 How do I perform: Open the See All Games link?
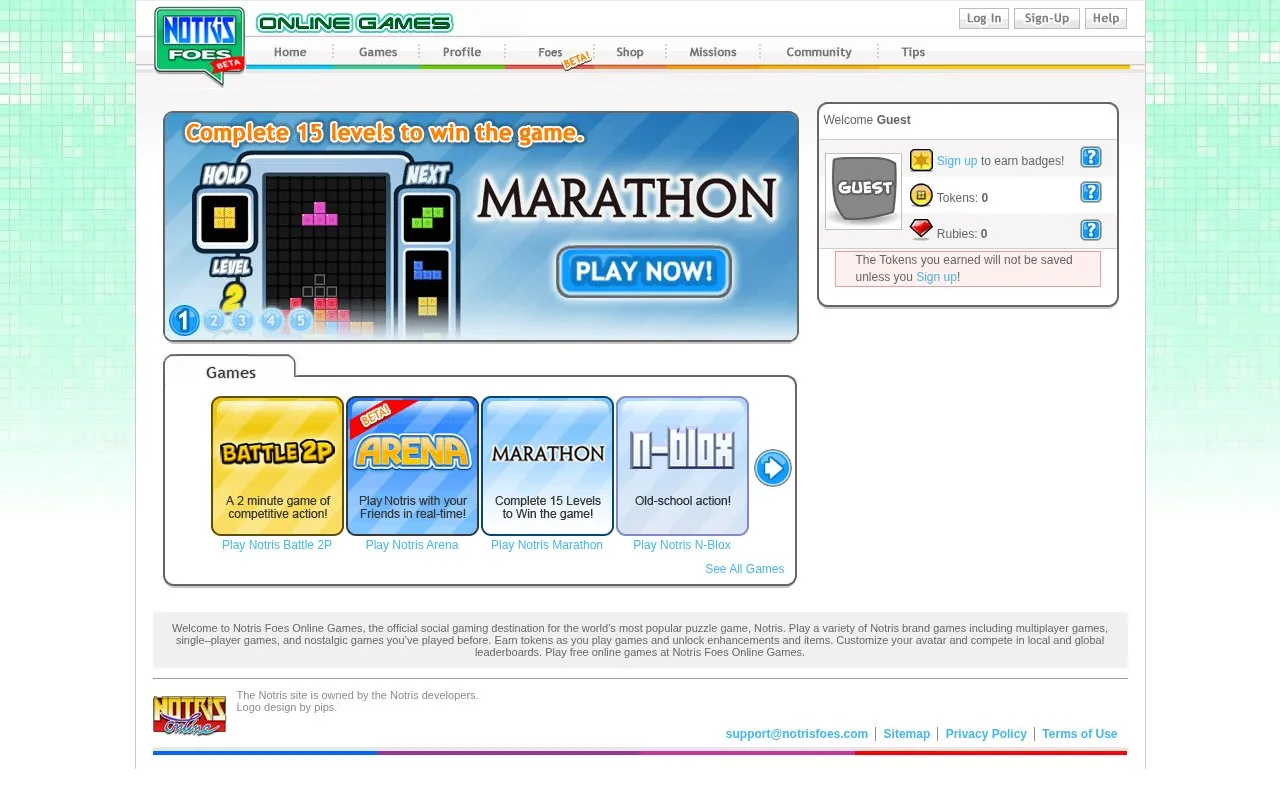click(744, 569)
